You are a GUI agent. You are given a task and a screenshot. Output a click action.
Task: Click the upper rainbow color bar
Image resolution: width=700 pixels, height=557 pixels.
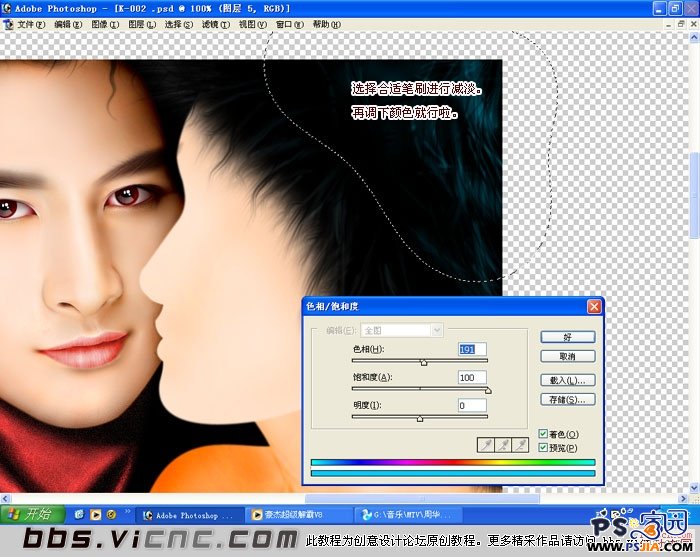point(453,462)
